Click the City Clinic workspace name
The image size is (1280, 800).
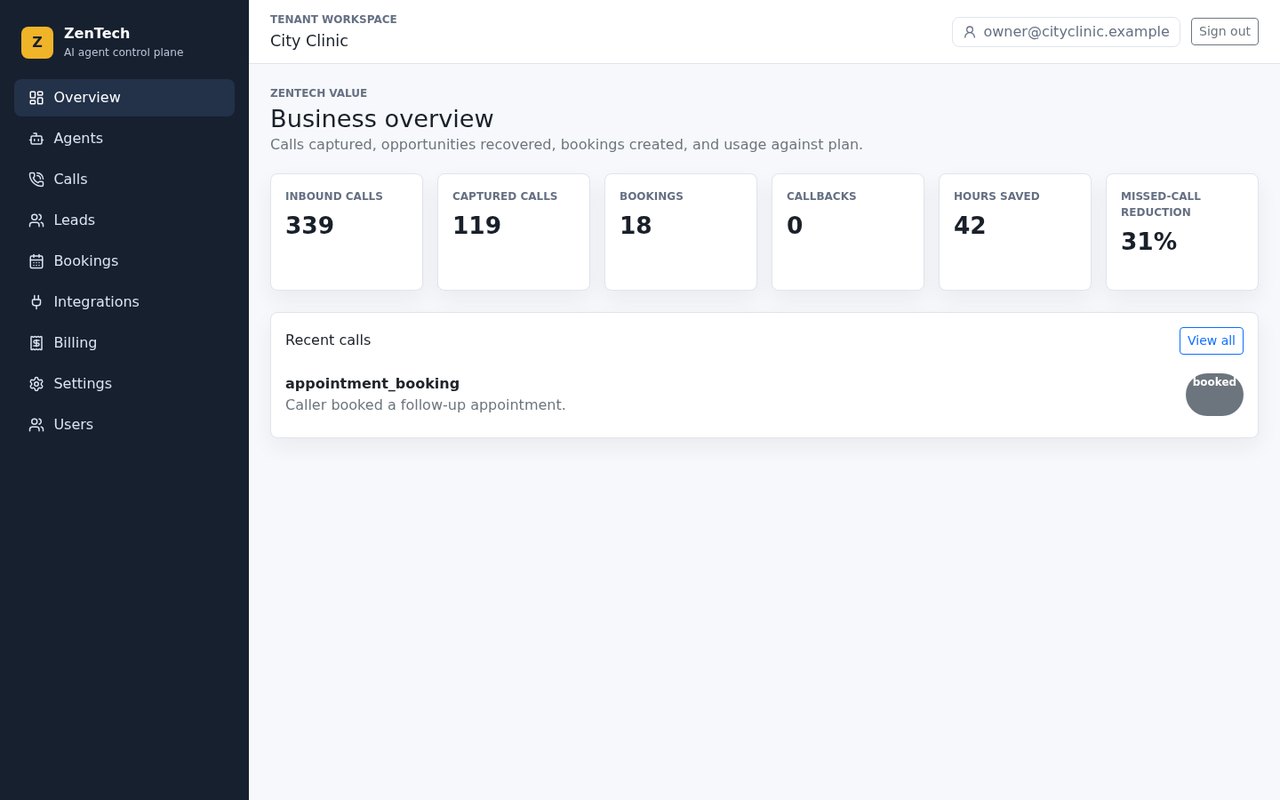click(x=309, y=42)
